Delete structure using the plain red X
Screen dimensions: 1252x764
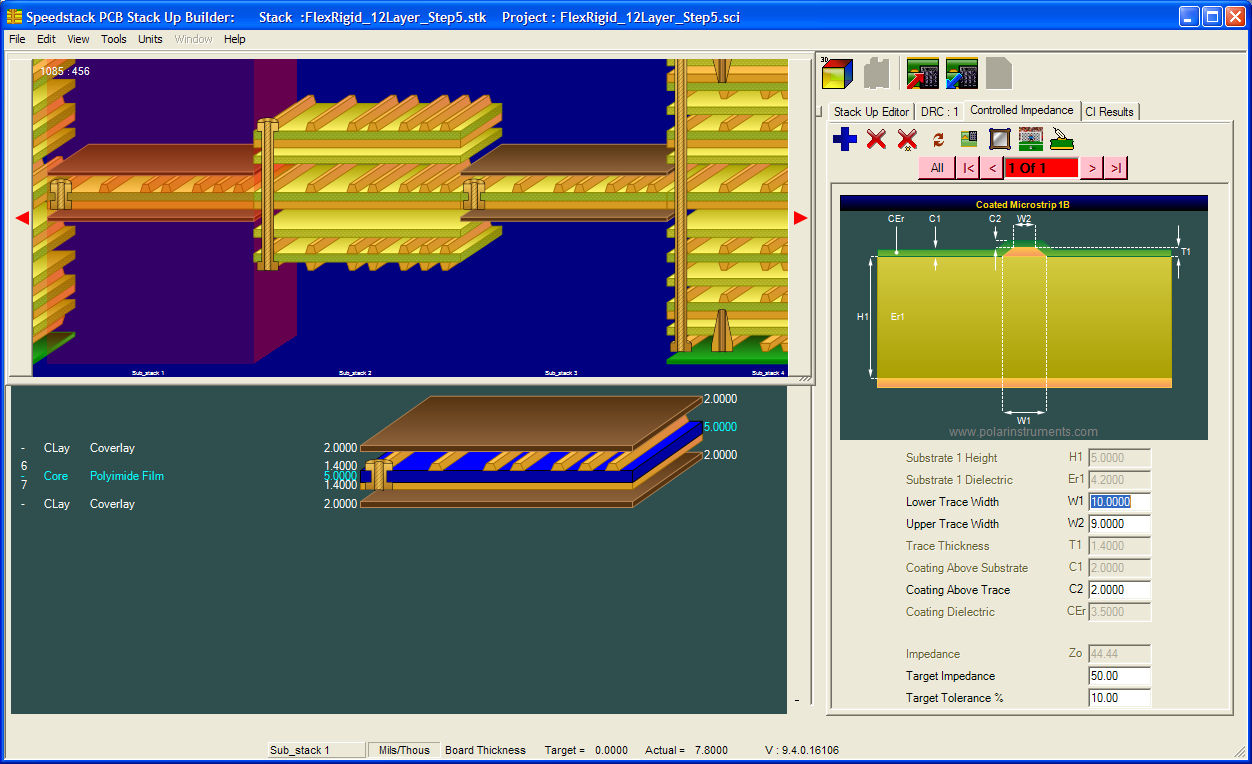point(876,140)
